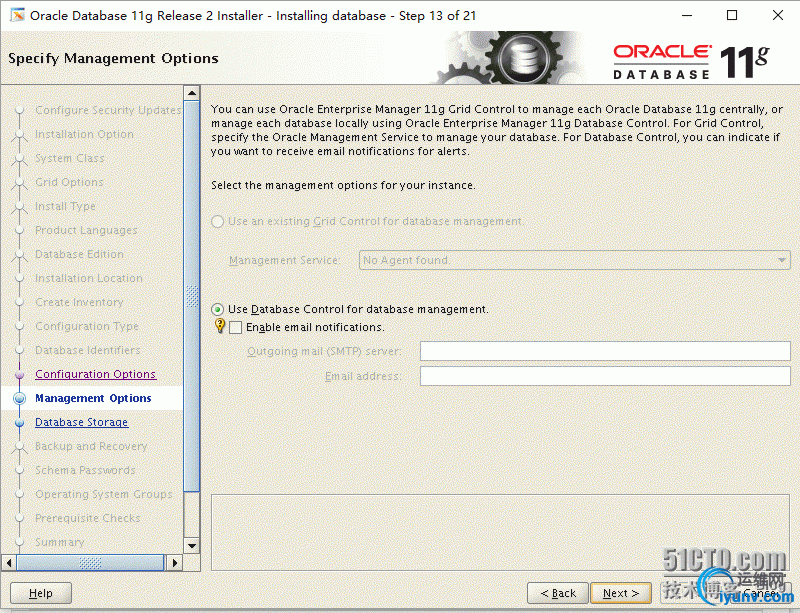Click the Operating System Groups step
This screenshot has height=613, width=800.
click(x=104, y=494)
